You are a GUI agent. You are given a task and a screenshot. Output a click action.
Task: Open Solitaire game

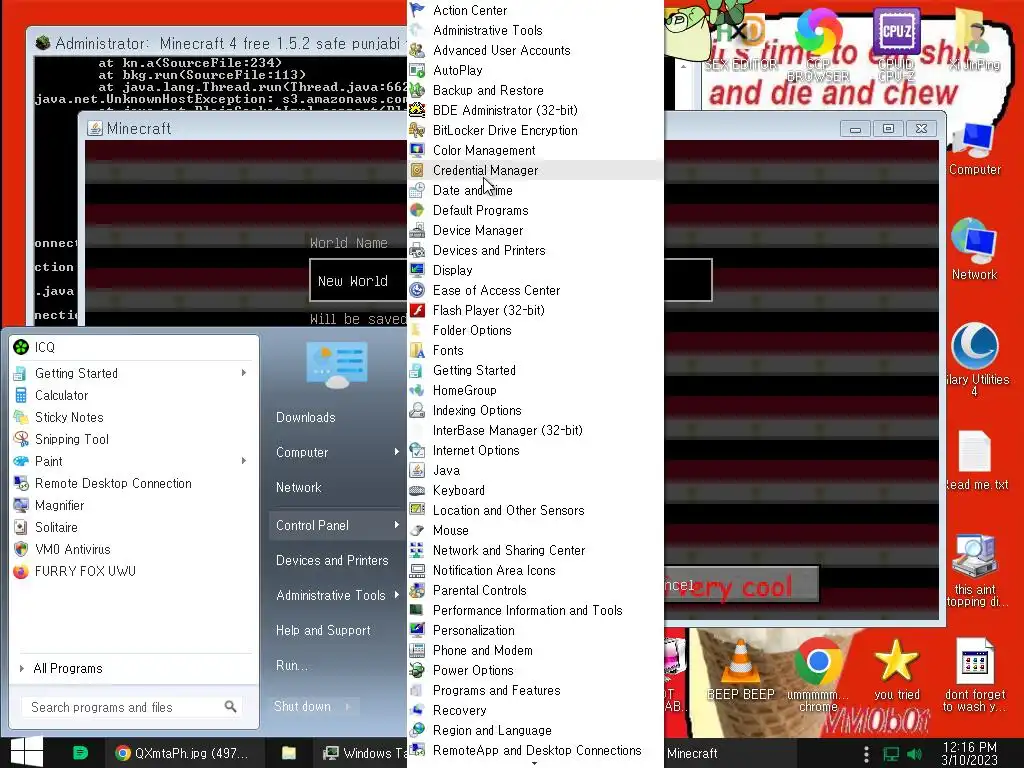coord(134,527)
